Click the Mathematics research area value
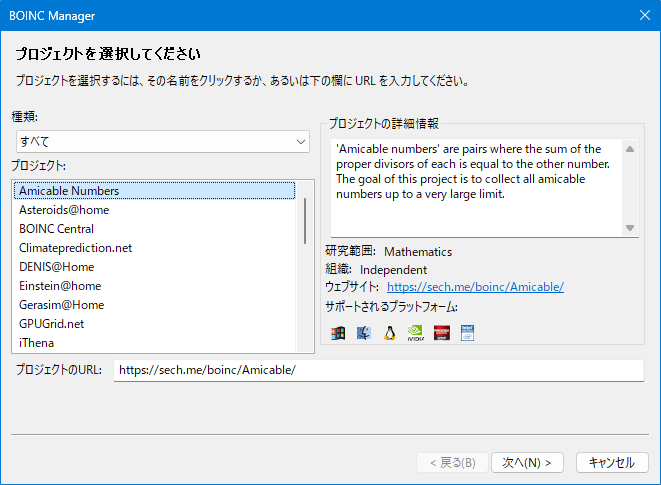 (418, 252)
